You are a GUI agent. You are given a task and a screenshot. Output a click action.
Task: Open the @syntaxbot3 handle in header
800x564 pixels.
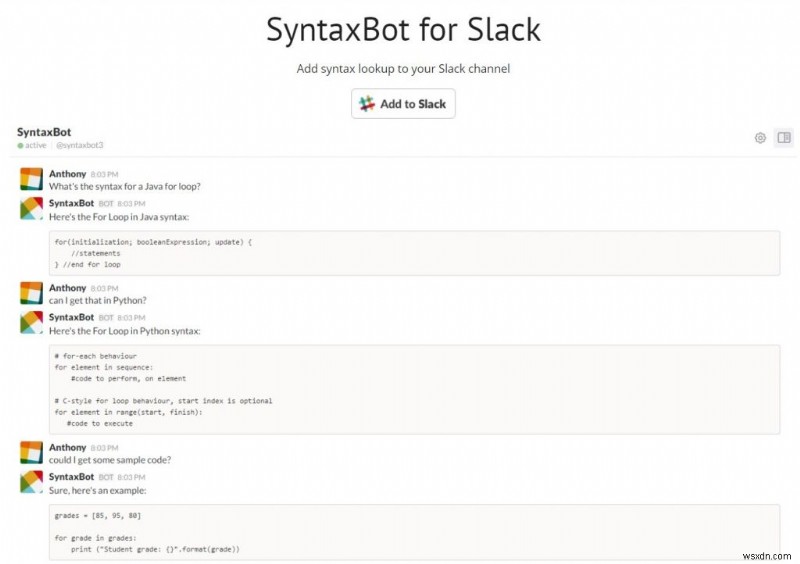[x=80, y=145]
